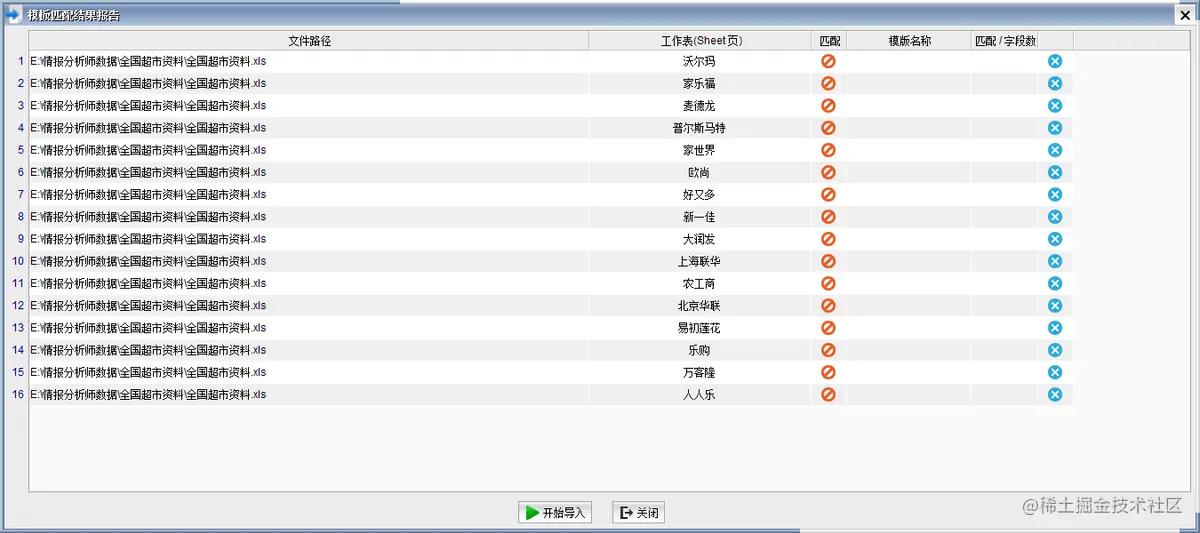Click the blue X icon in the 大润发 row
This screenshot has width=1200, height=533.
point(1055,239)
